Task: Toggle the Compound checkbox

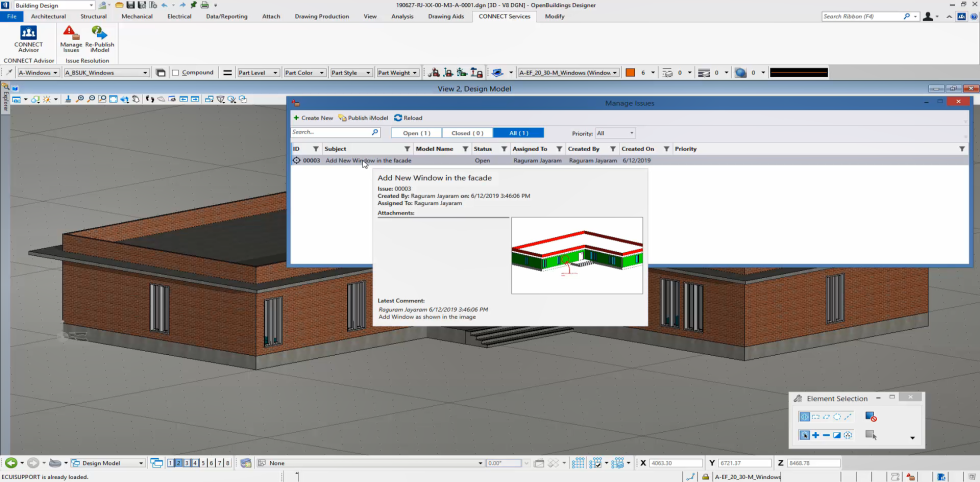Action: click(176, 73)
